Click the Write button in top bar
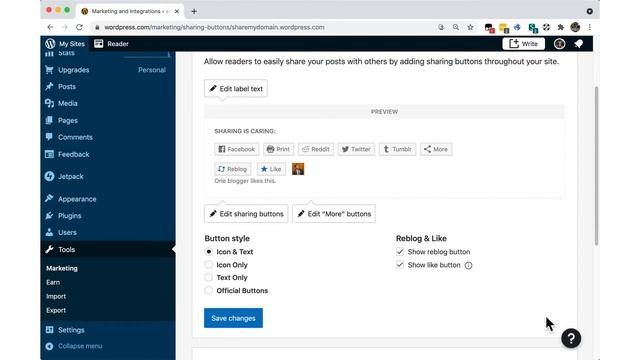The image size is (640, 360). point(524,44)
